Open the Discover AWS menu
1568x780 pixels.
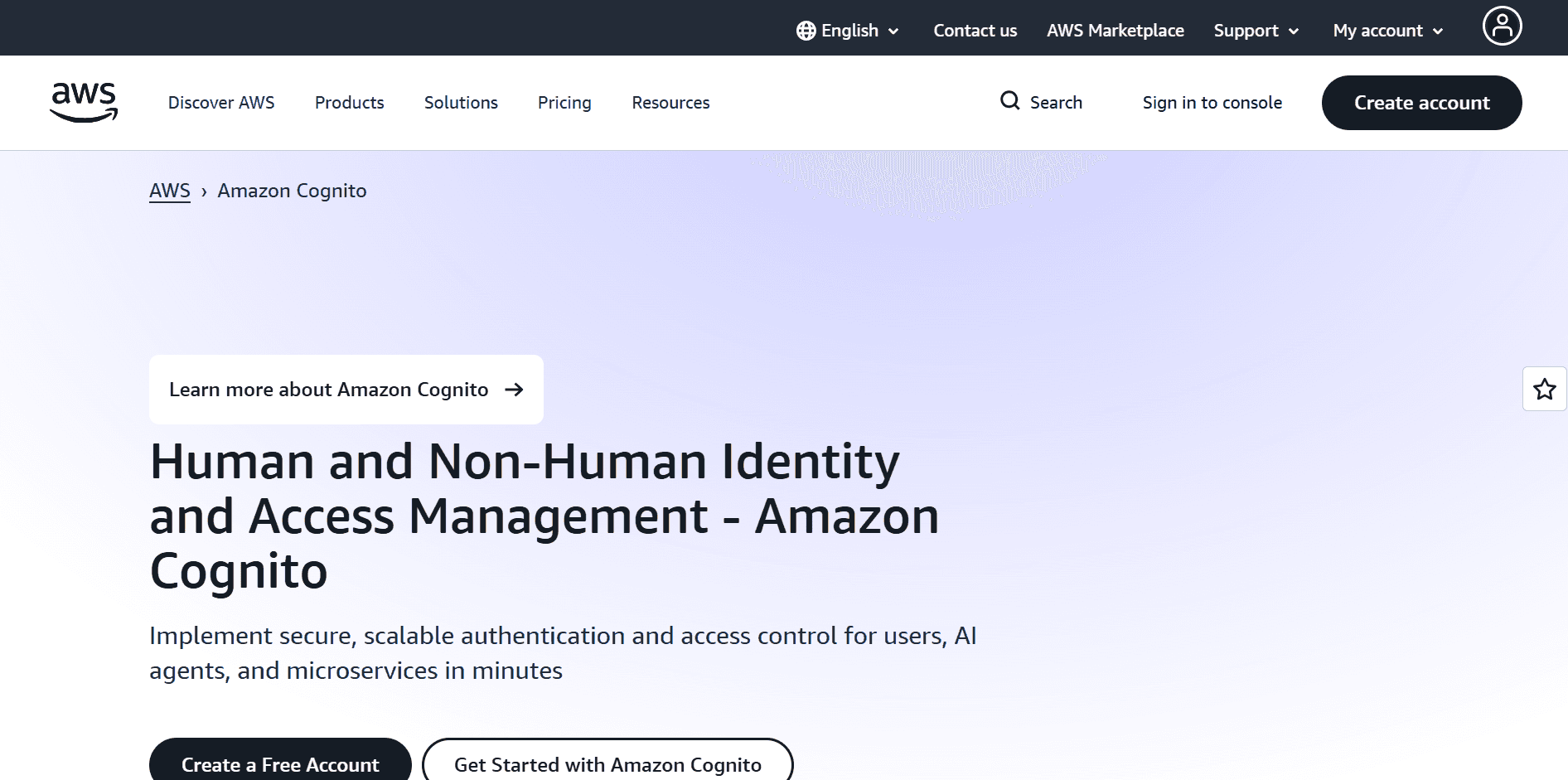221,103
